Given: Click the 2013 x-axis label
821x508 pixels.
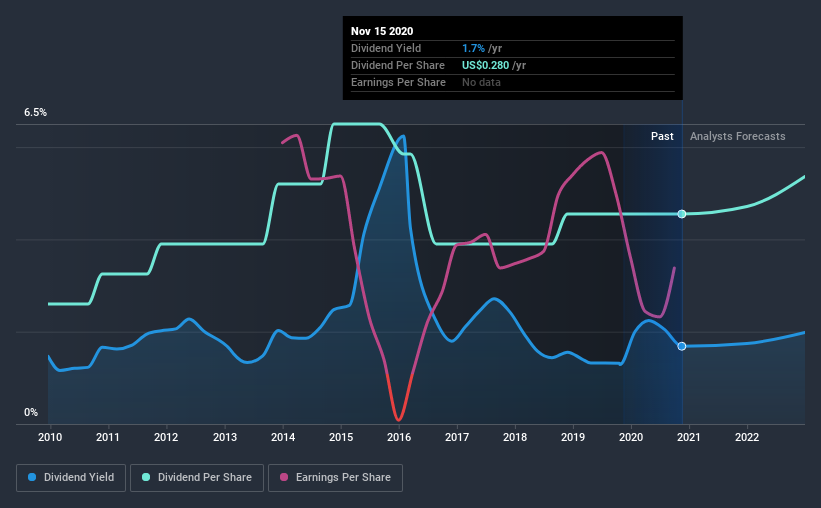Looking at the screenshot, I should click(225, 437).
